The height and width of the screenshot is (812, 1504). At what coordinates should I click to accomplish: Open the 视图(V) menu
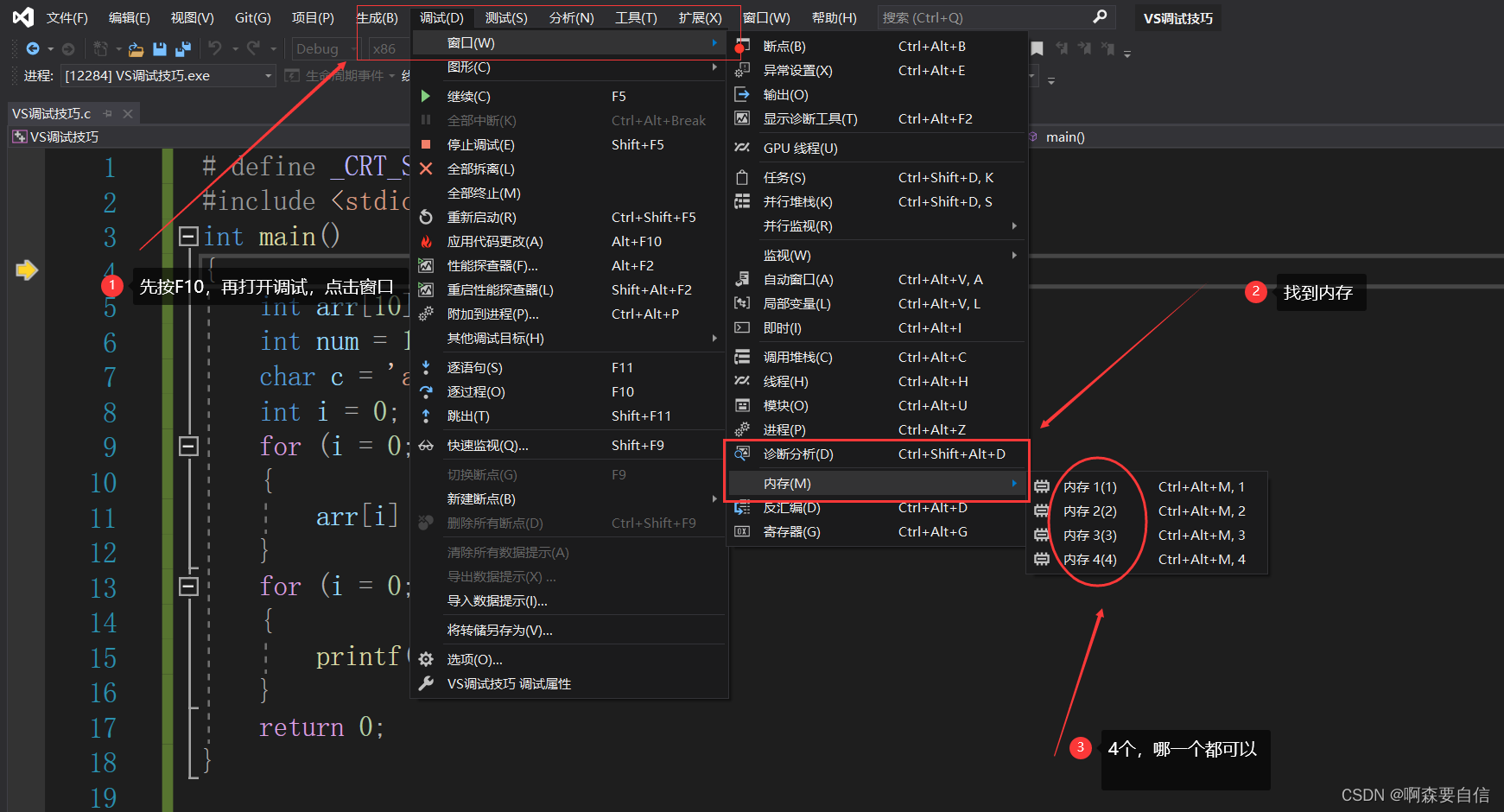[192, 17]
